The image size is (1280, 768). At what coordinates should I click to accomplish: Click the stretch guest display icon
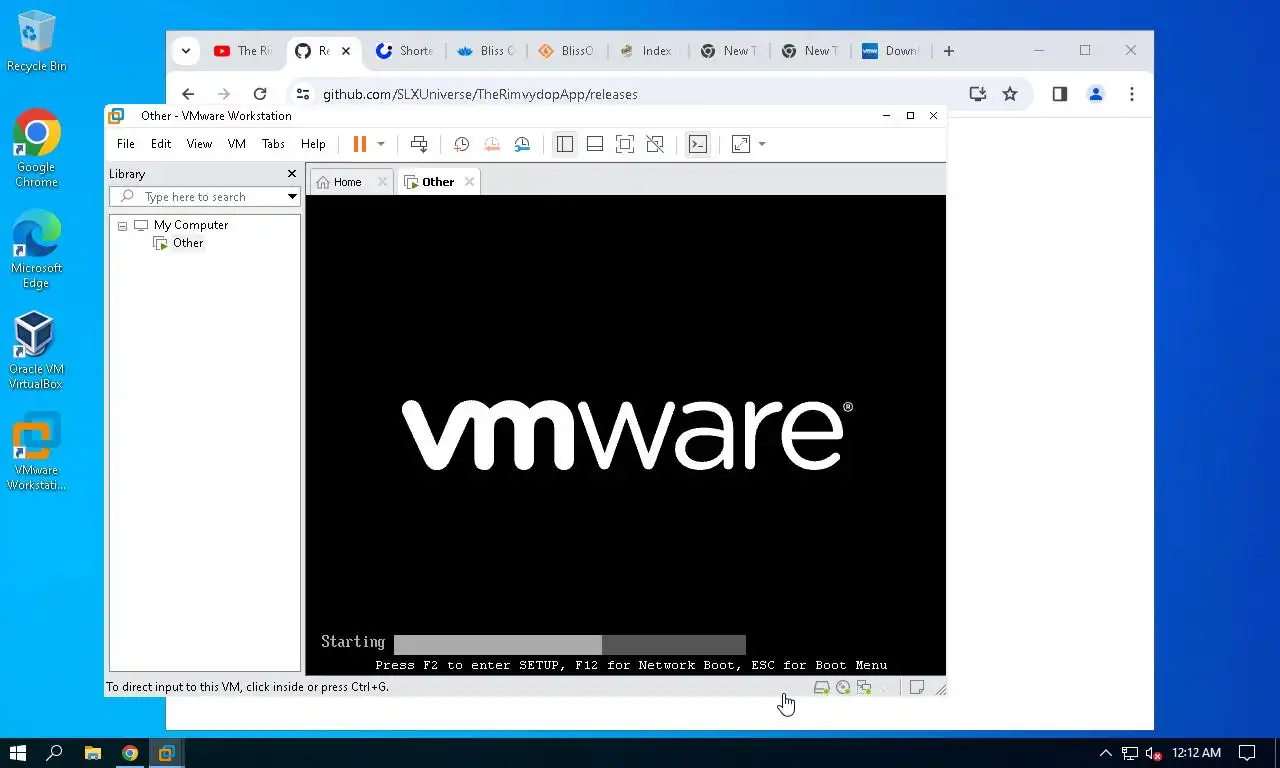pos(741,144)
